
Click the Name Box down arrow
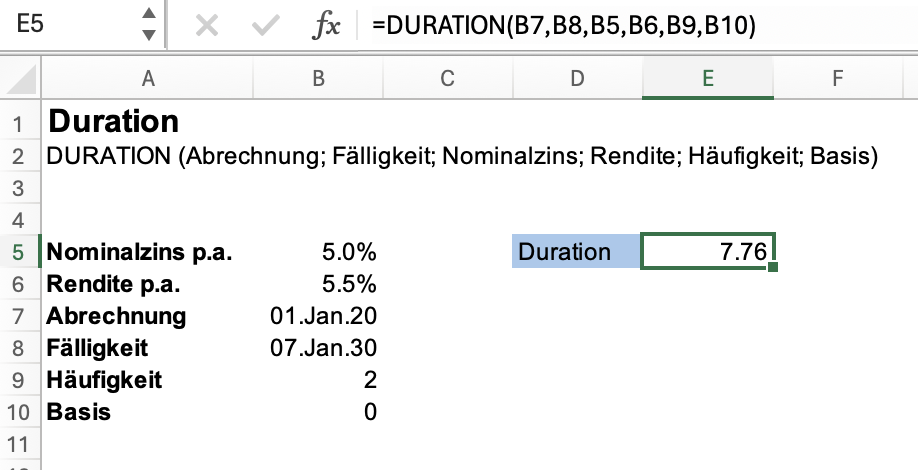(x=149, y=35)
